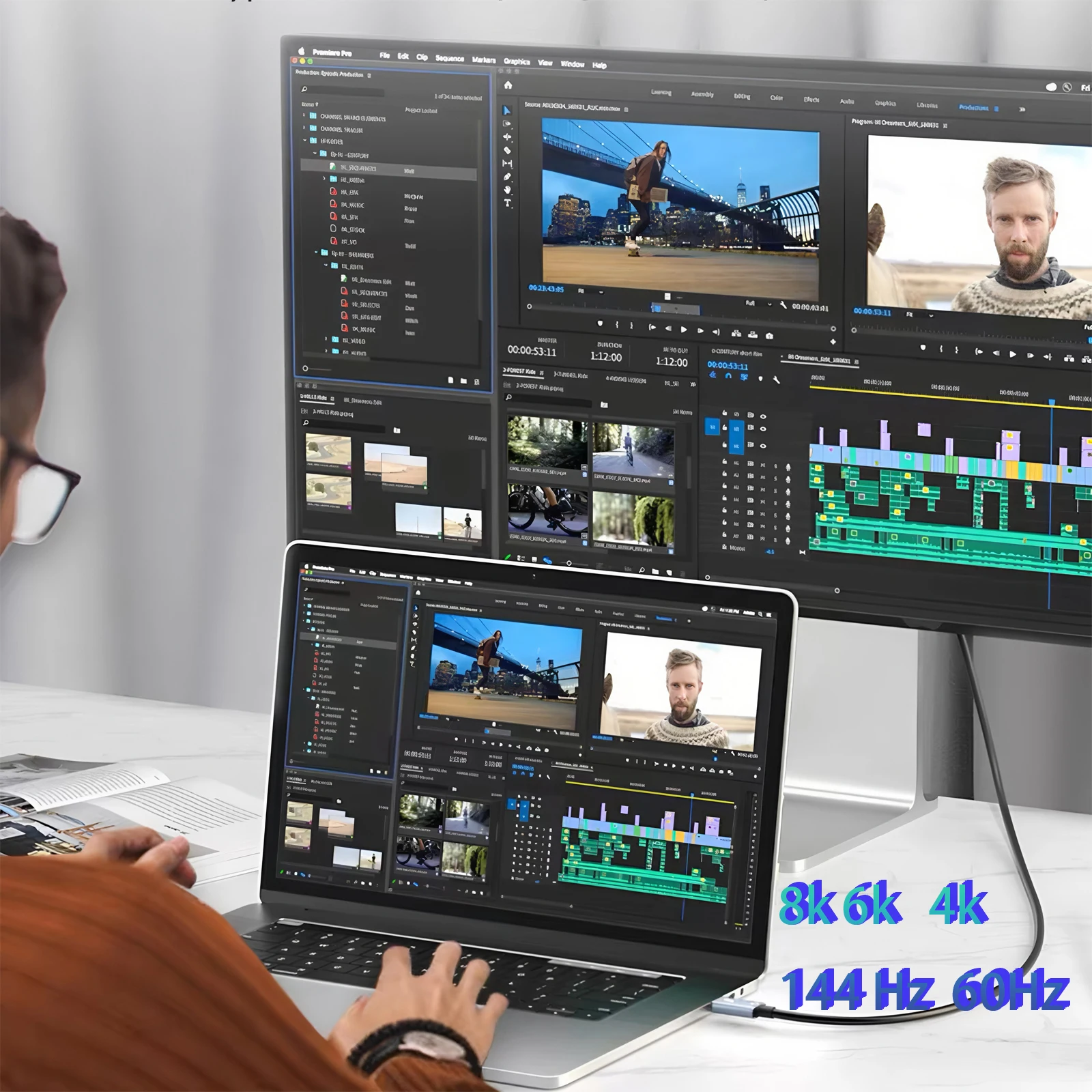Viewport: 1092px width, 1092px height.
Task: Open the Sequence menu
Action: coord(450,60)
